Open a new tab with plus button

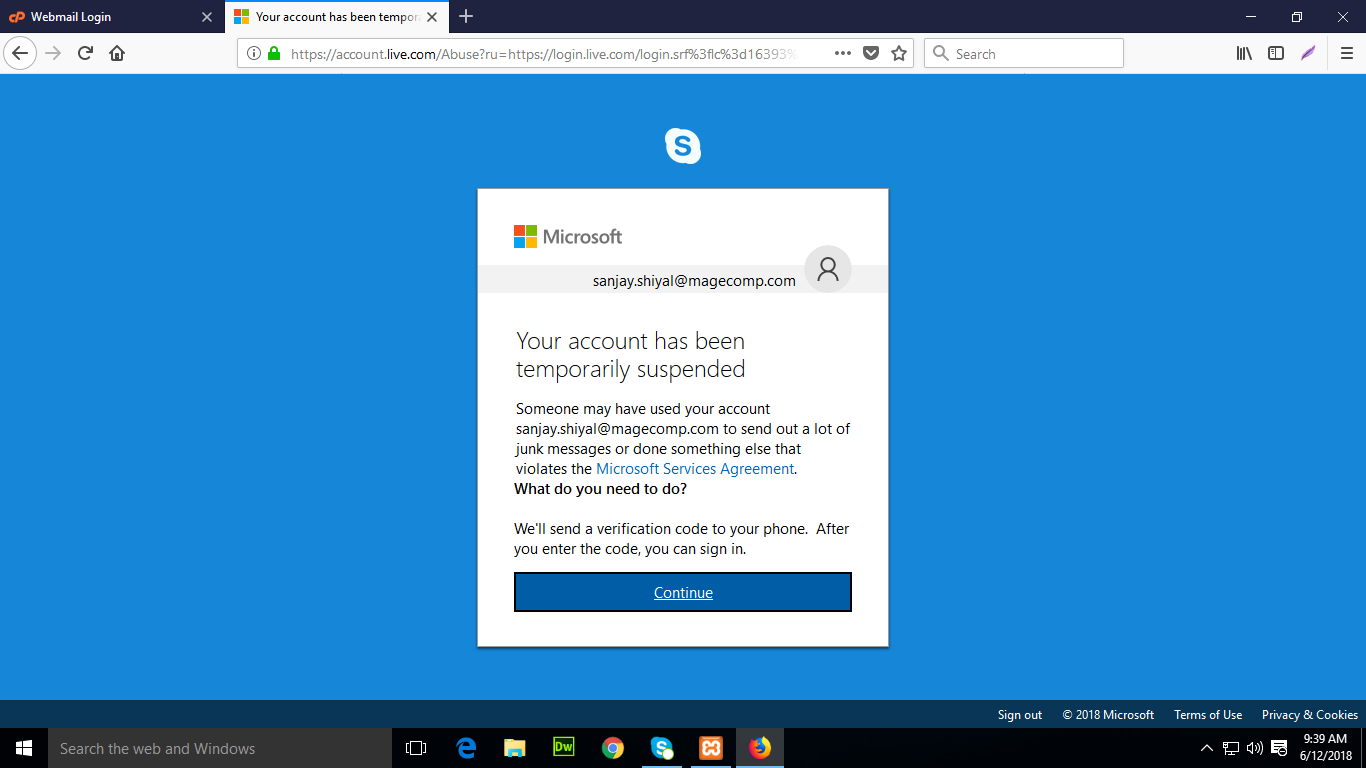point(466,16)
